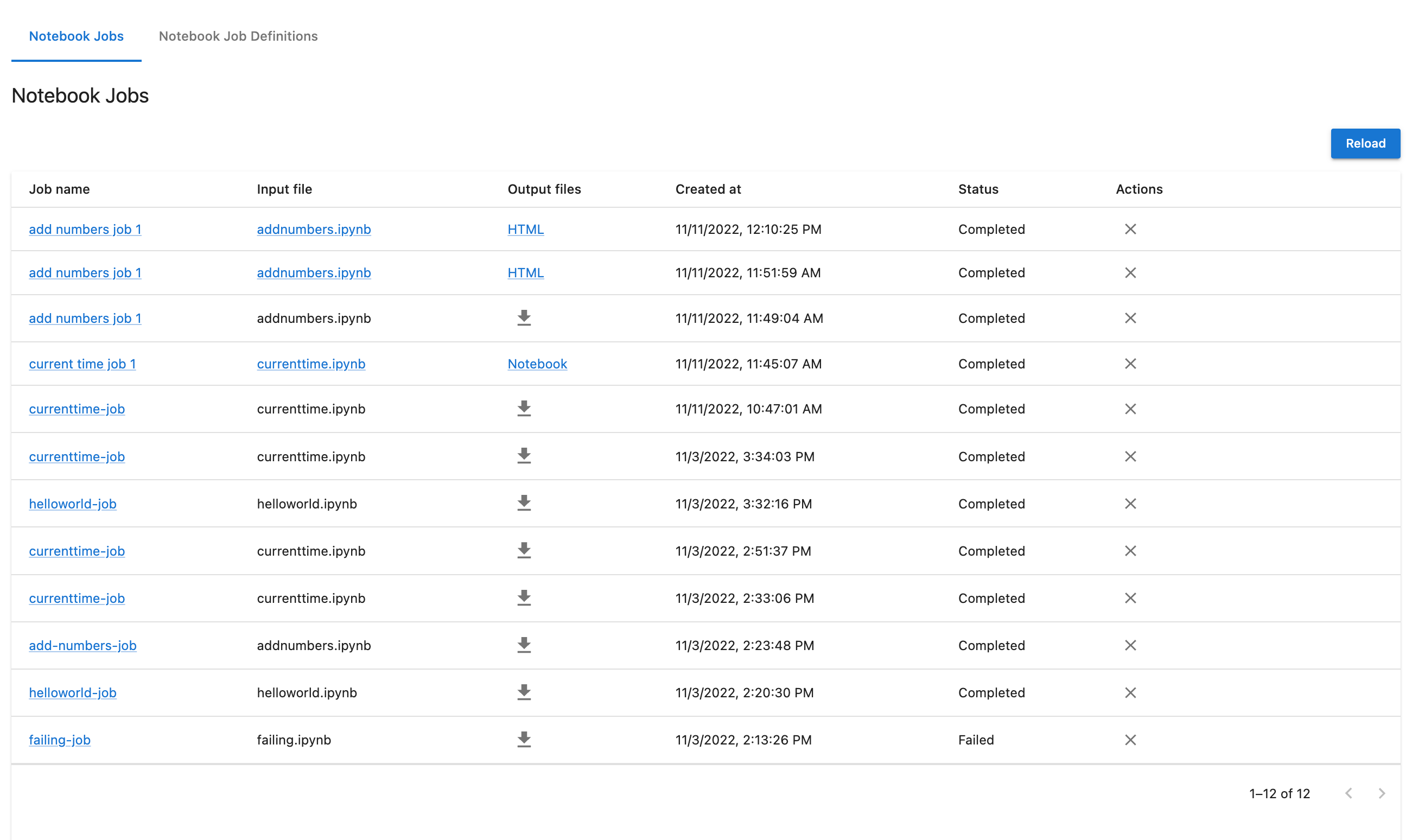Screen dimensions: 1412x840
Task: Open add numbers job 1 from 11:51:59 AM
Action: 85,273
